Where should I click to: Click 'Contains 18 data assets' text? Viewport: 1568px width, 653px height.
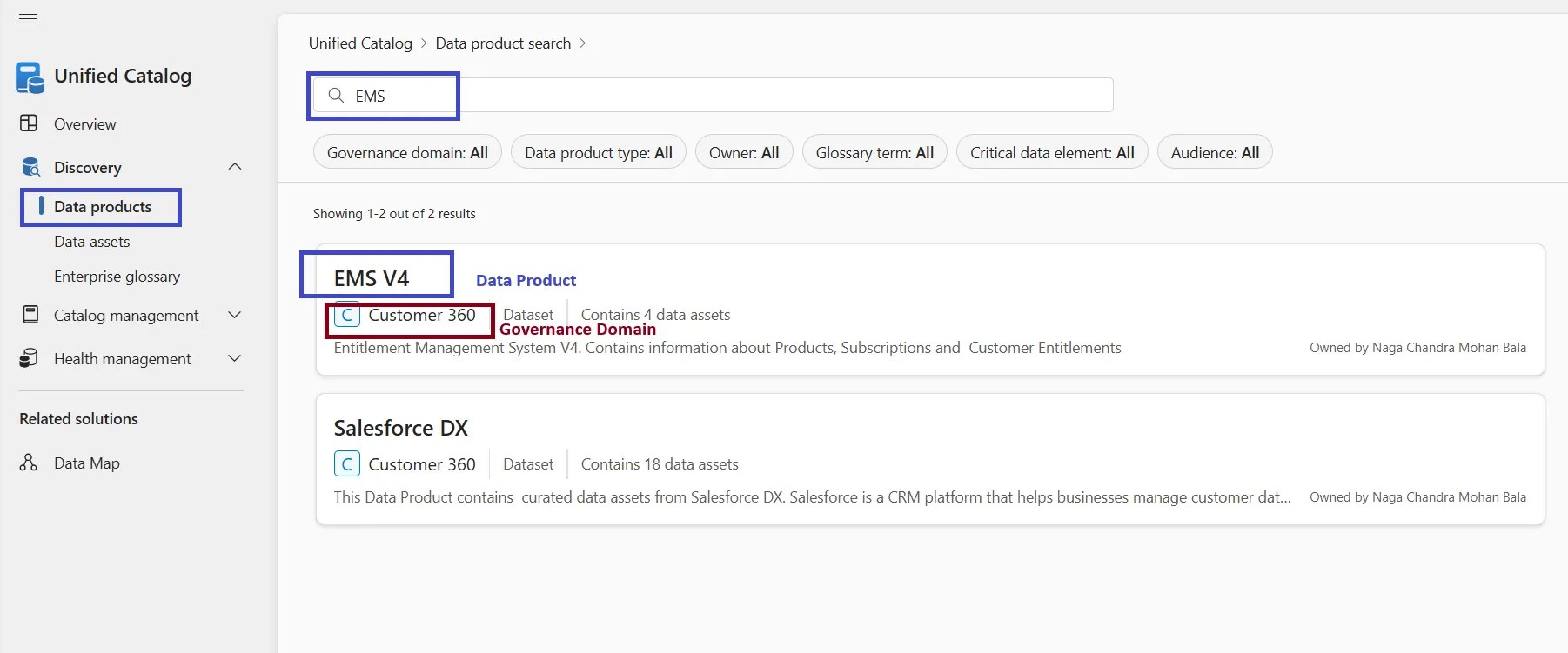coord(660,464)
